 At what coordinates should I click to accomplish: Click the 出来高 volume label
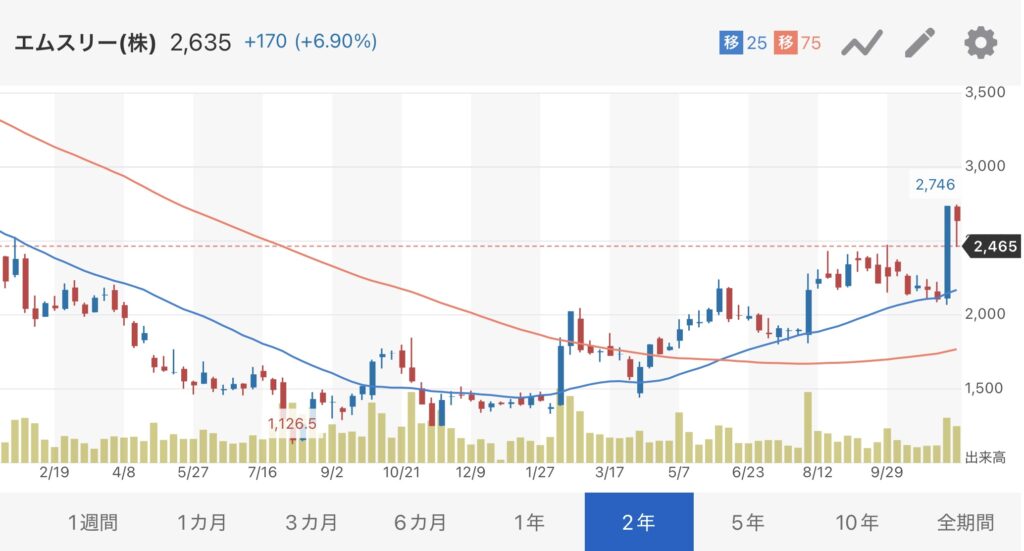pyautogui.click(x=984, y=457)
